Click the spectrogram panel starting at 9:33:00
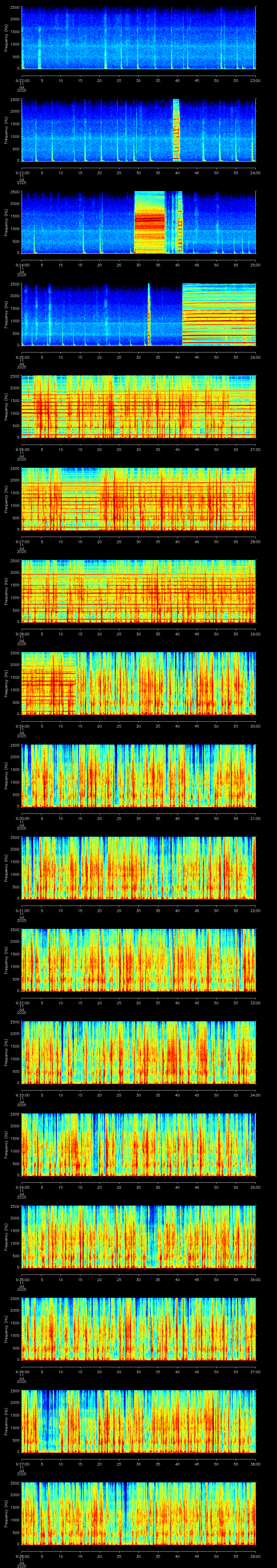This screenshot has width=277, height=1568. pos(138,1052)
